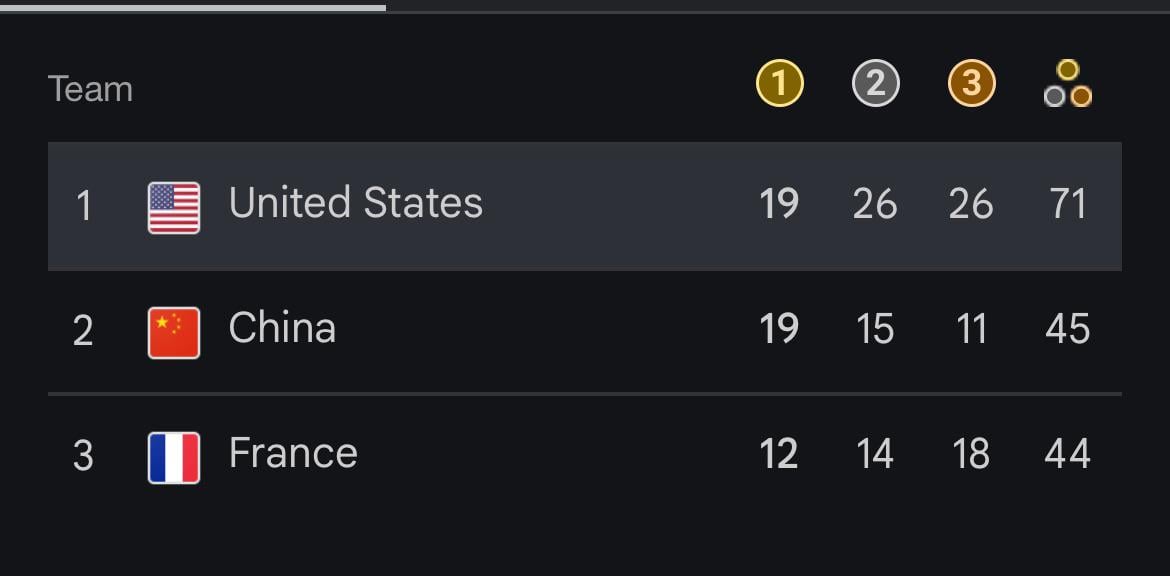Click rank number 3 beside France
The height and width of the screenshot is (576, 1170).
point(84,457)
